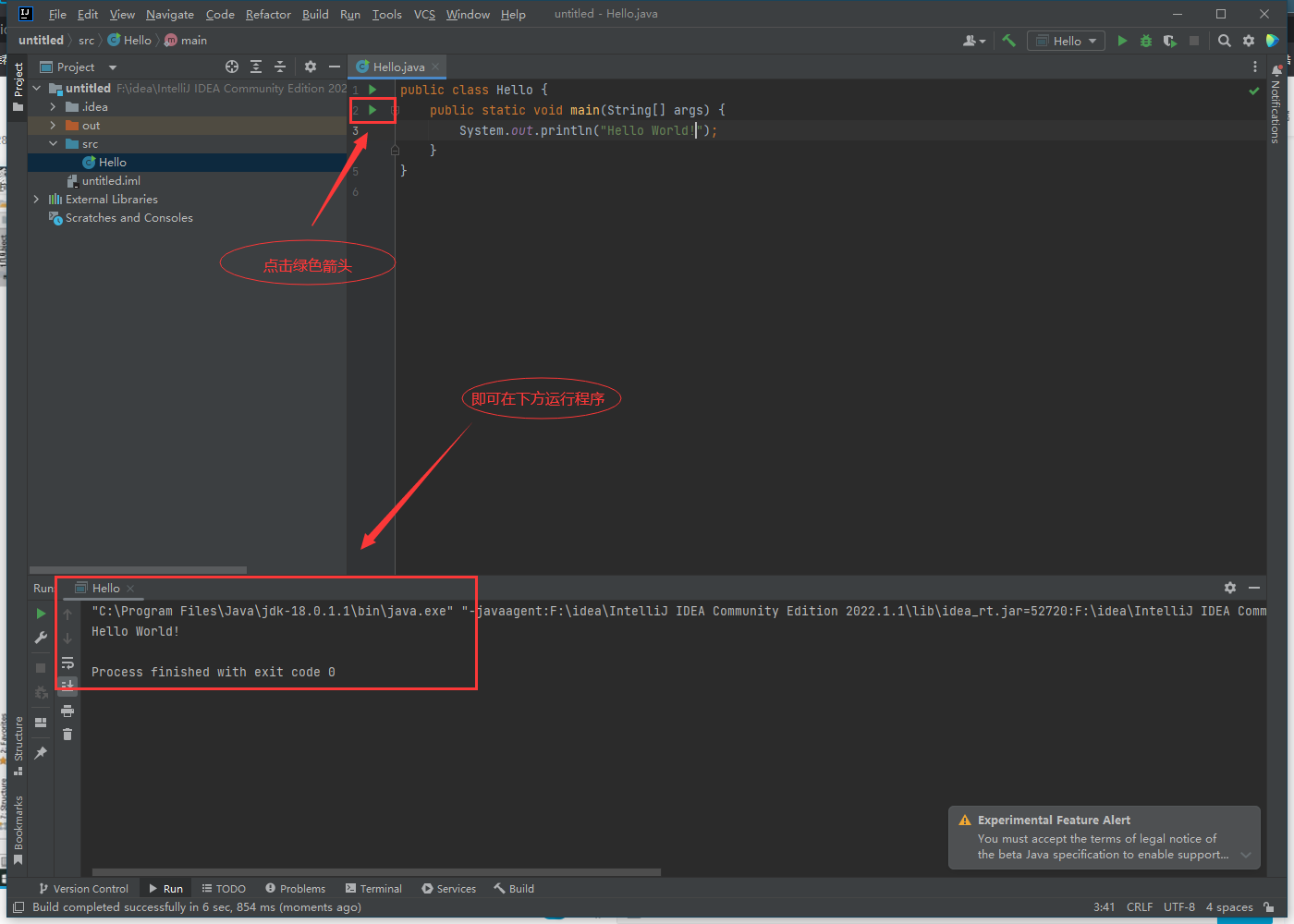Toggle scroll to end in Run console
Viewport: 1294px width, 924px height.
pyautogui.click(x=67, y=685)
